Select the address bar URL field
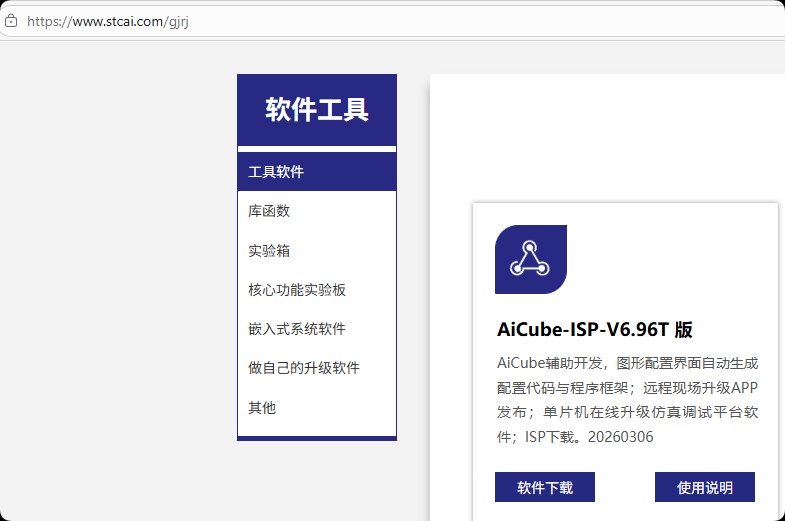The height and width of the screenshot is (521, 785). click(x=392, y=21)
